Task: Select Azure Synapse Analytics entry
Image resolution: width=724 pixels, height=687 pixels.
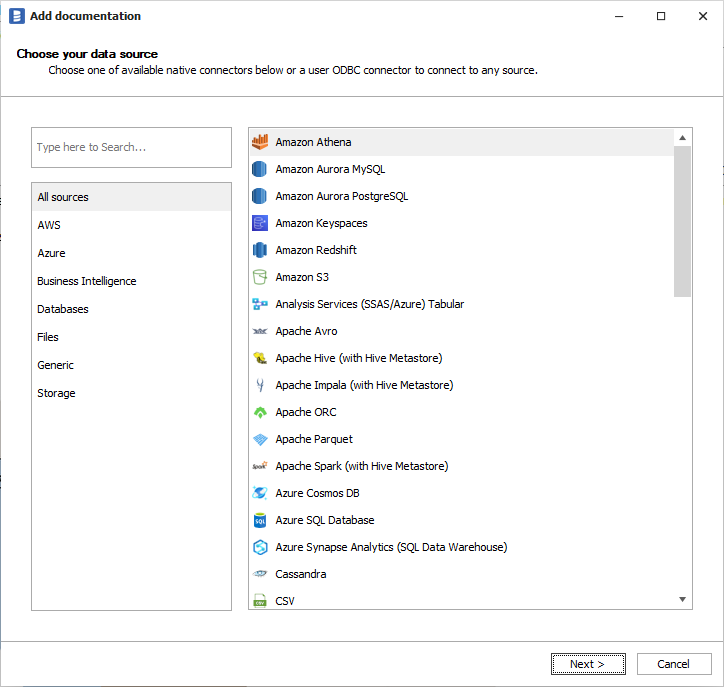Action: pos(391,547)
